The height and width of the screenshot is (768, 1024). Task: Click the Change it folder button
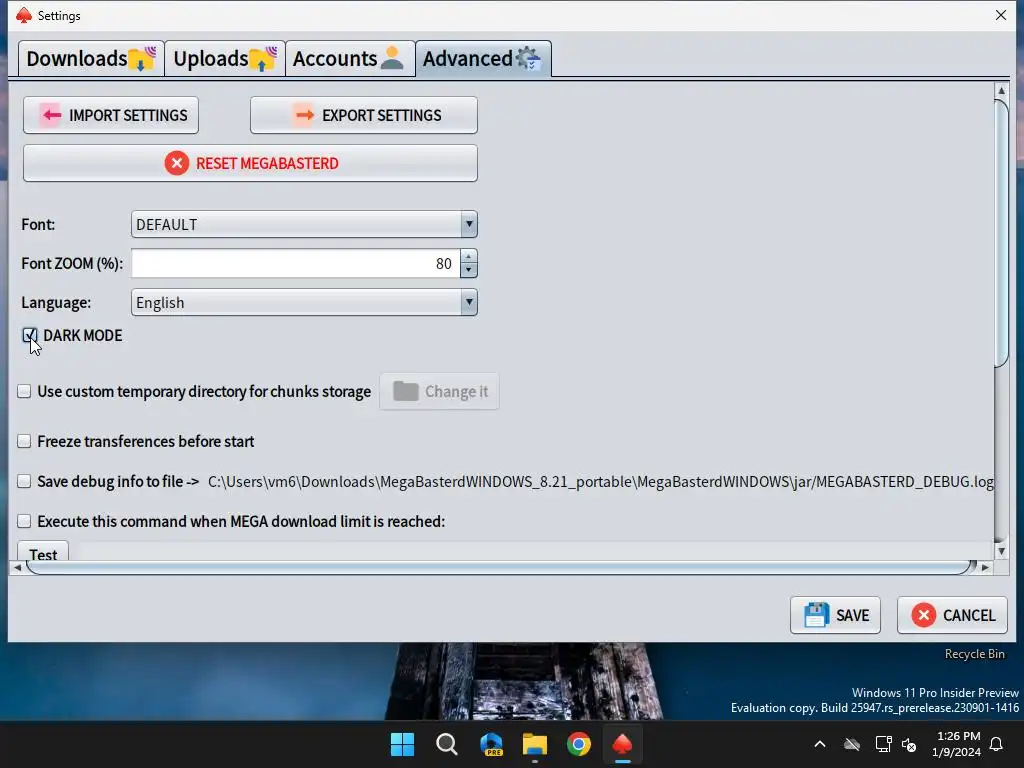click(440, 392)
